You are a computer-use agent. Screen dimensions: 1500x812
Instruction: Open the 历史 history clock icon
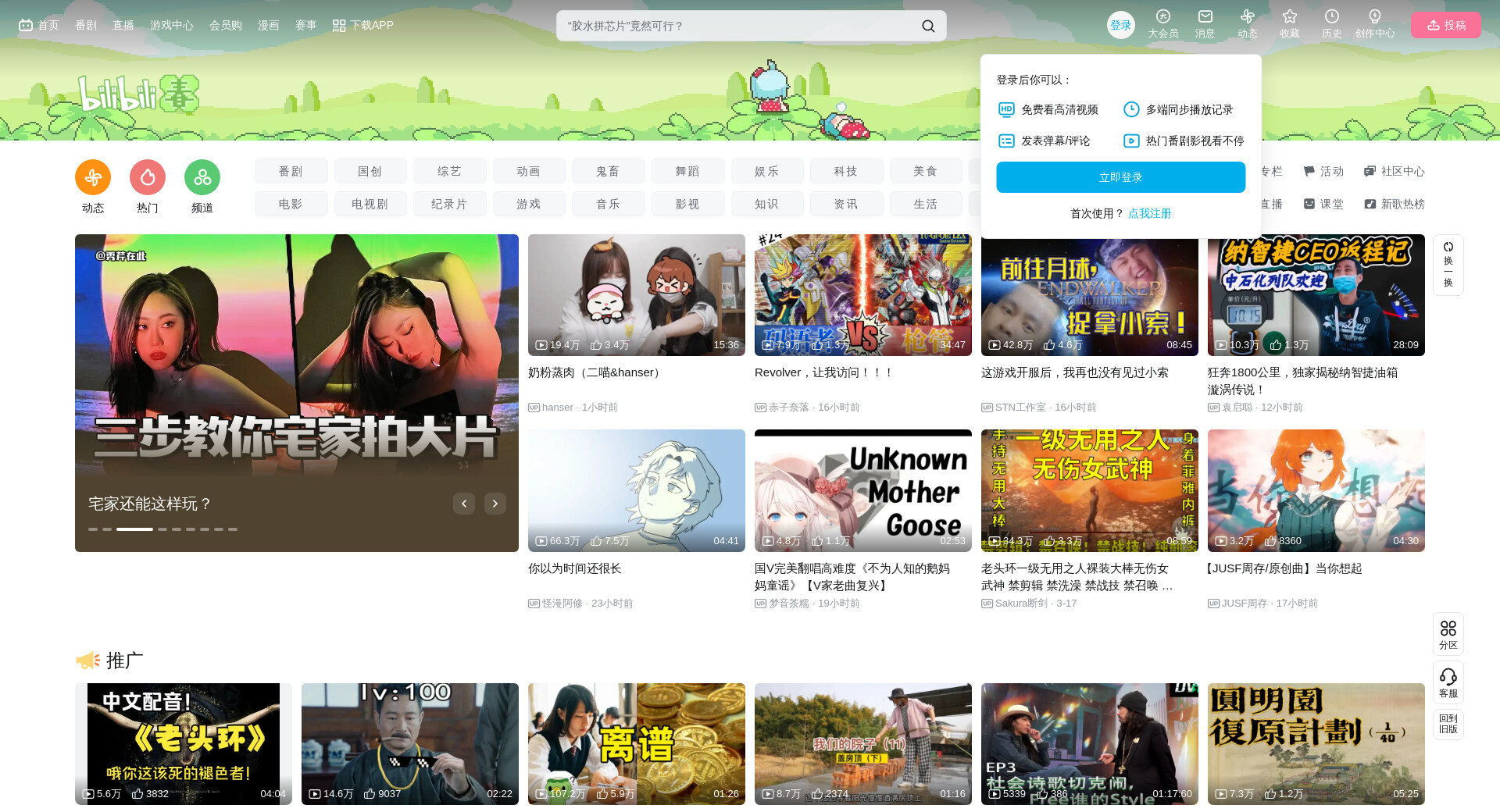[x=1332, y=16]
